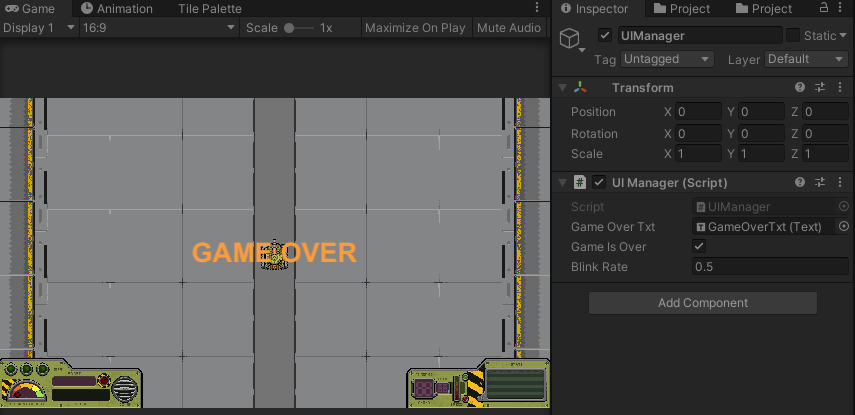The image size is (855, 415).
Task: Adjust the Game view Scale slider
Action: [299, 28]
